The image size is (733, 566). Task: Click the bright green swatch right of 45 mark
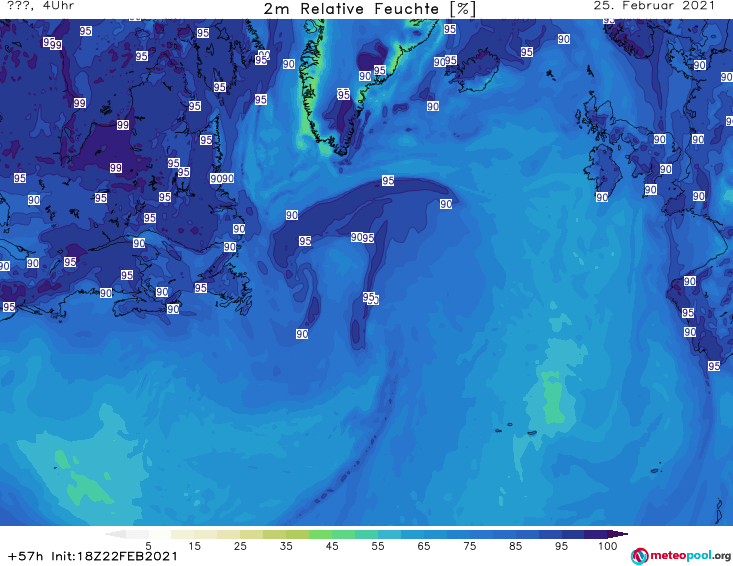pyautogui.click(x=344, y=534)
